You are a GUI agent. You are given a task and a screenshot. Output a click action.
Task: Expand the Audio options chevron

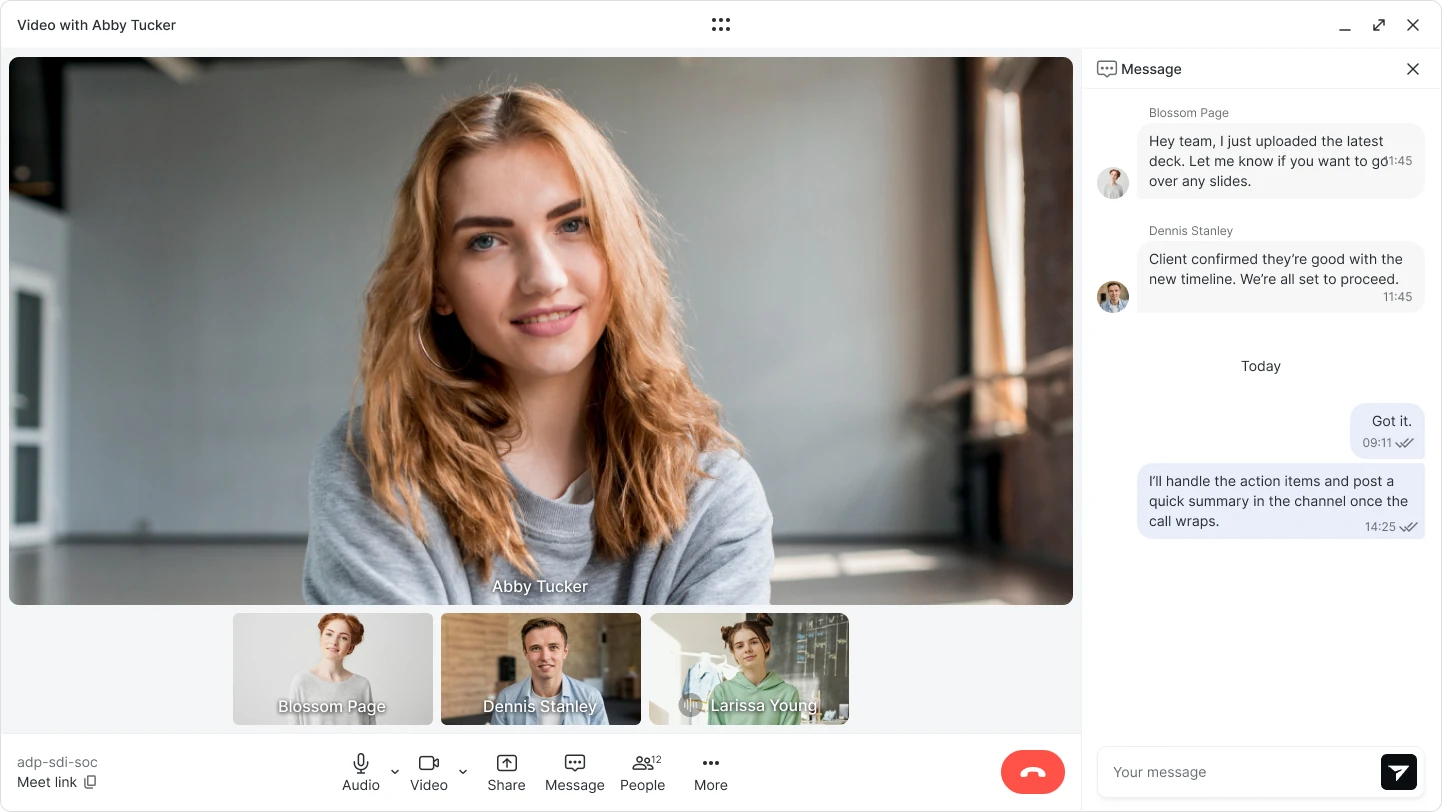tap(395, 772)
